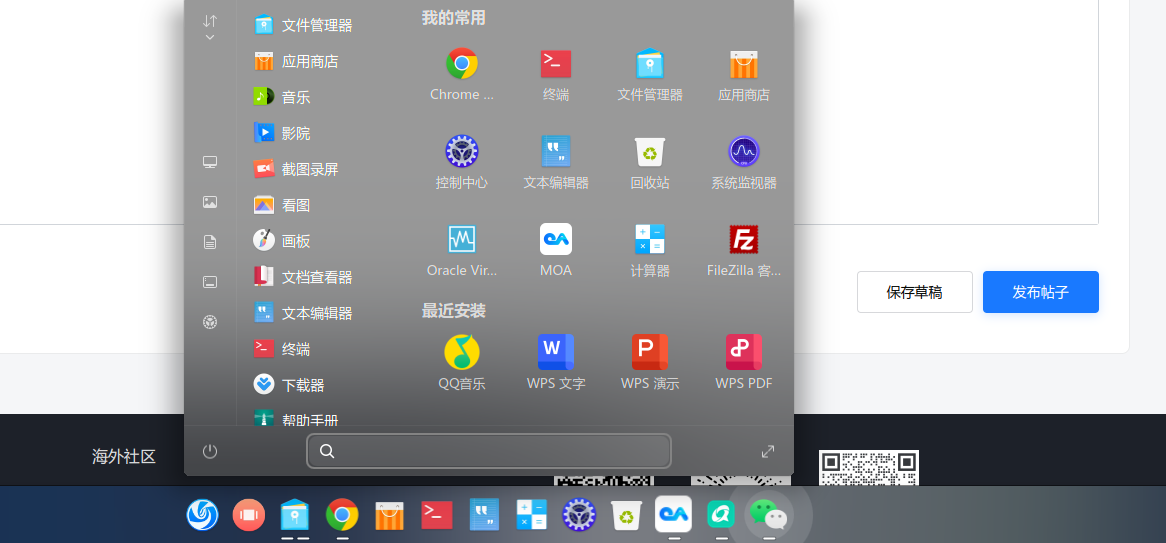Open the 海外社区 link
Screen dimensions: 1166x543
124,456
